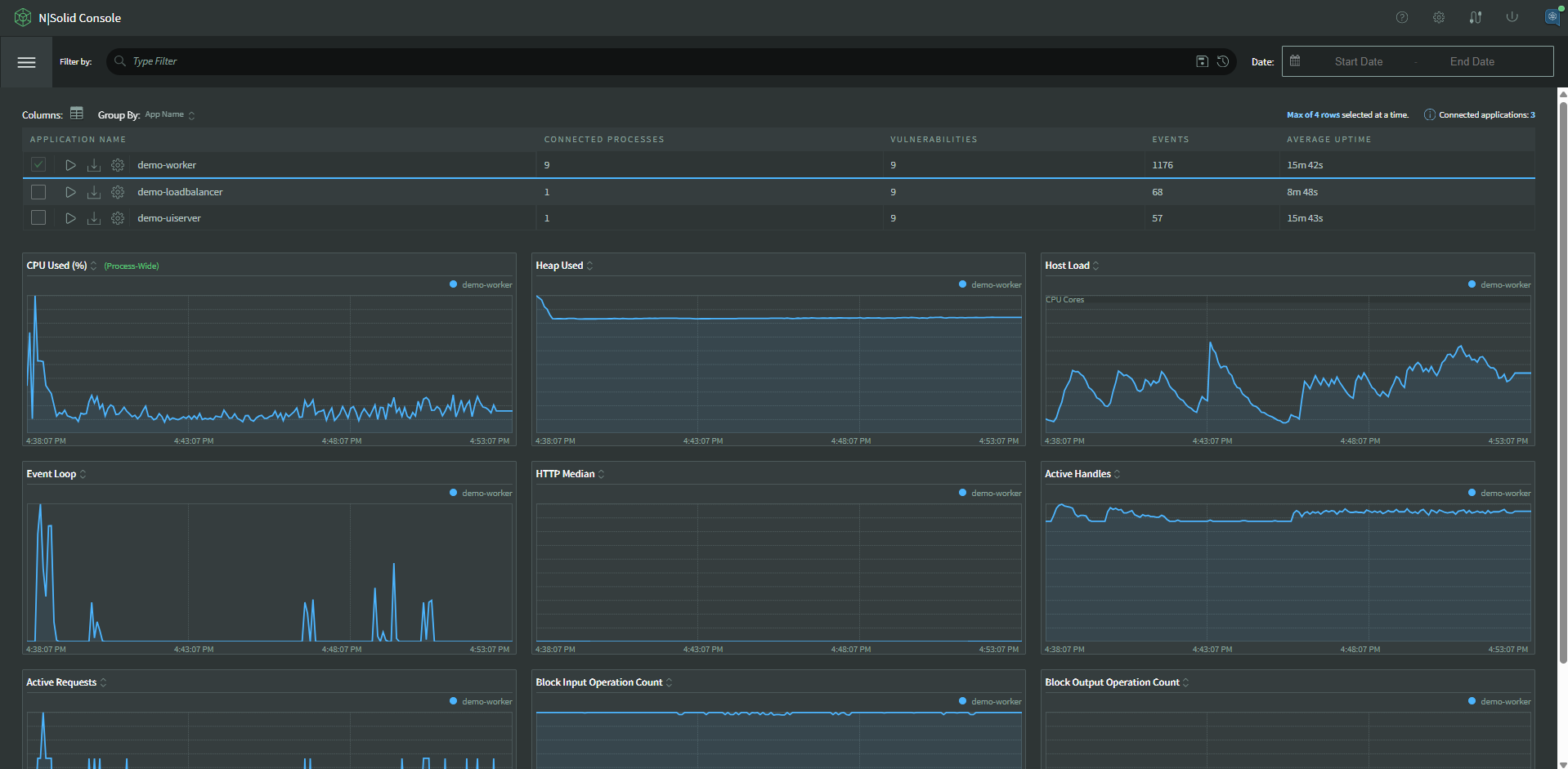Open the Columns selector icon
This screenshot has height=769, width=1568.
77,114
